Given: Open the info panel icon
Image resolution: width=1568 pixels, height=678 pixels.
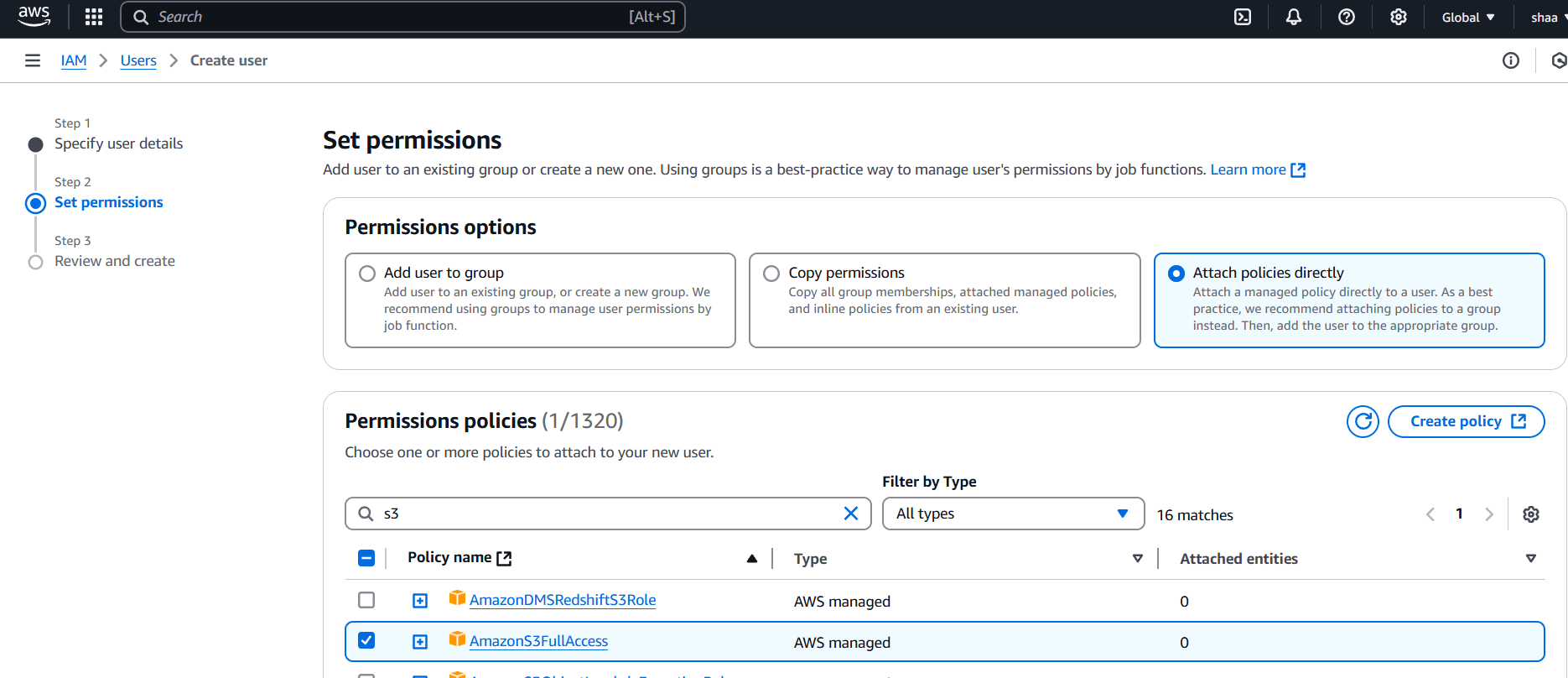Looking at the screenshot, I should (1511, 60).
